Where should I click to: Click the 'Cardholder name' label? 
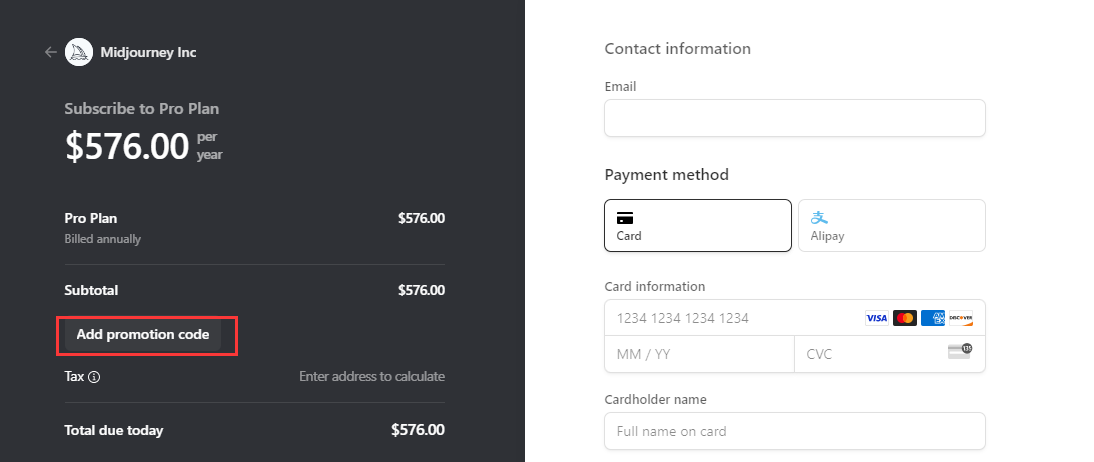tap(655, 399)
